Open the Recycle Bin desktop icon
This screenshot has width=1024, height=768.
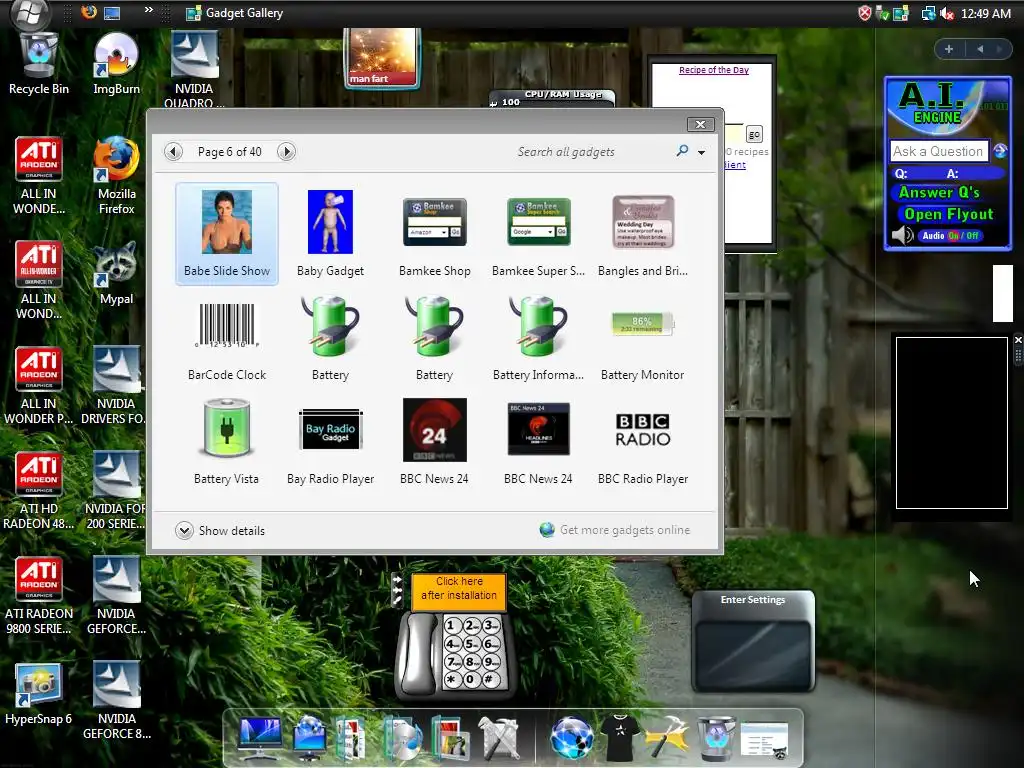[x=39, y=63]
